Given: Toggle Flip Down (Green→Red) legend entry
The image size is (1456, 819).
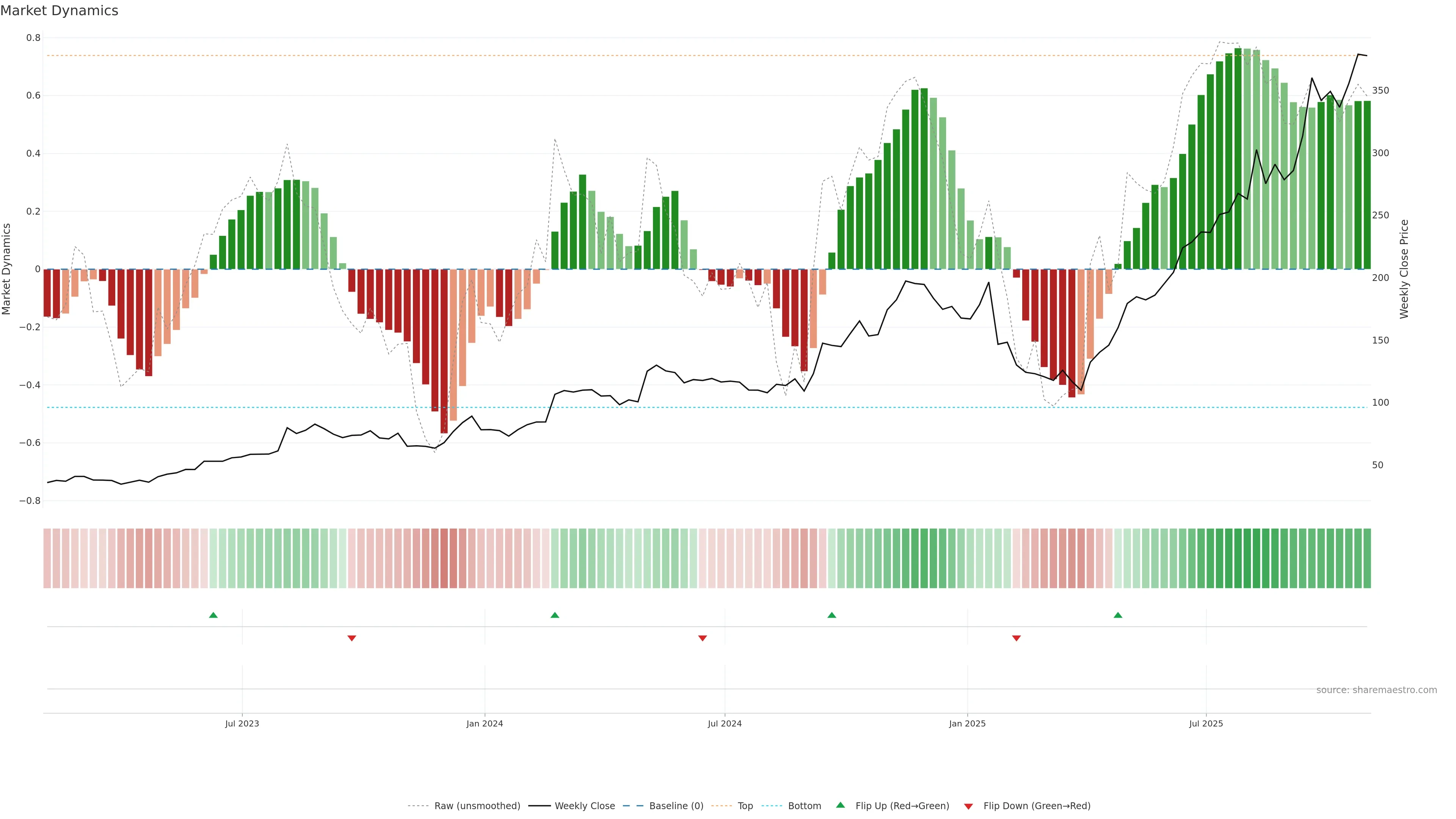Looking at the screenshot, I should tap(1037, 806).
